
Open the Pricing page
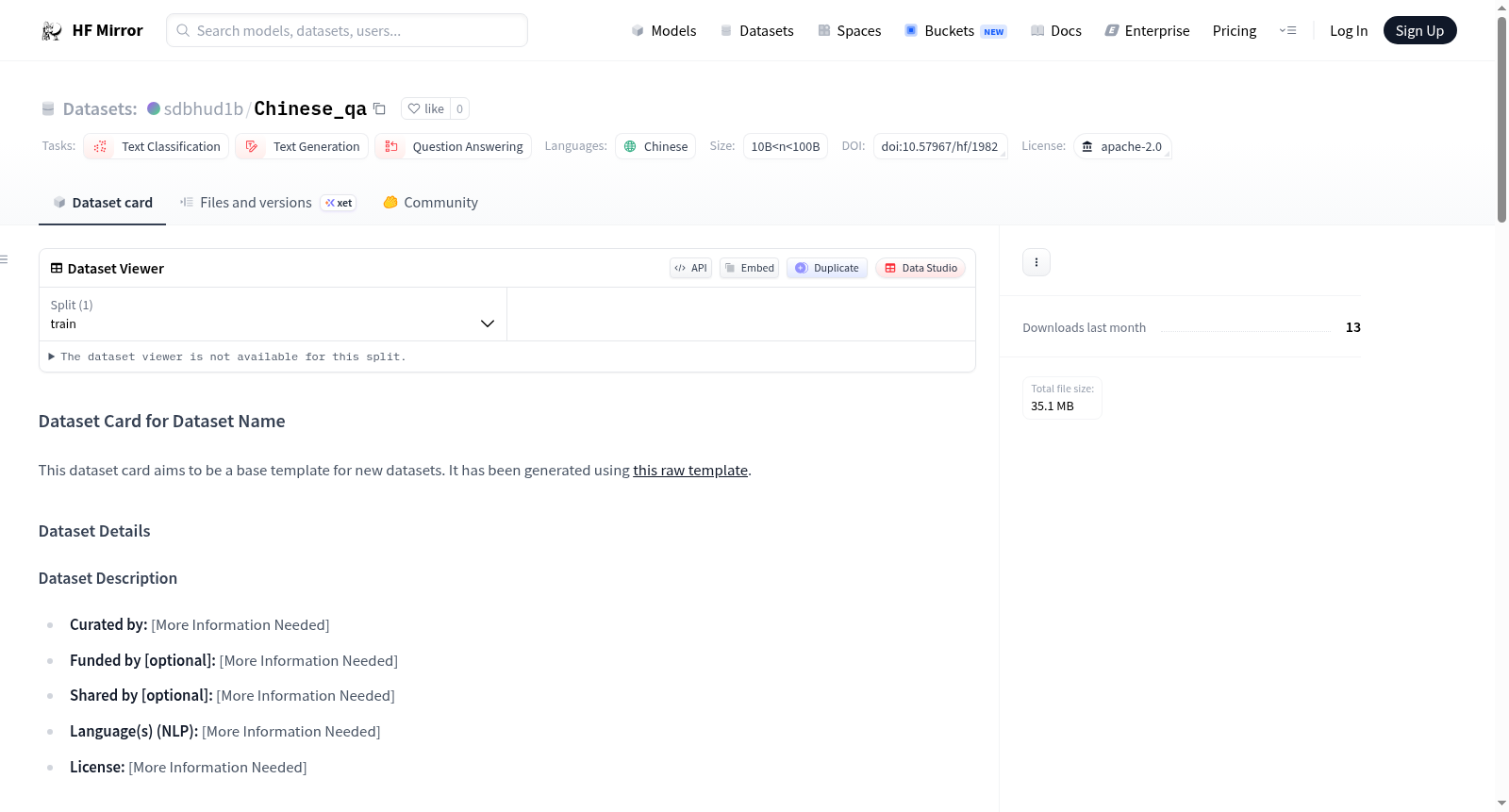pos(1235,31)
